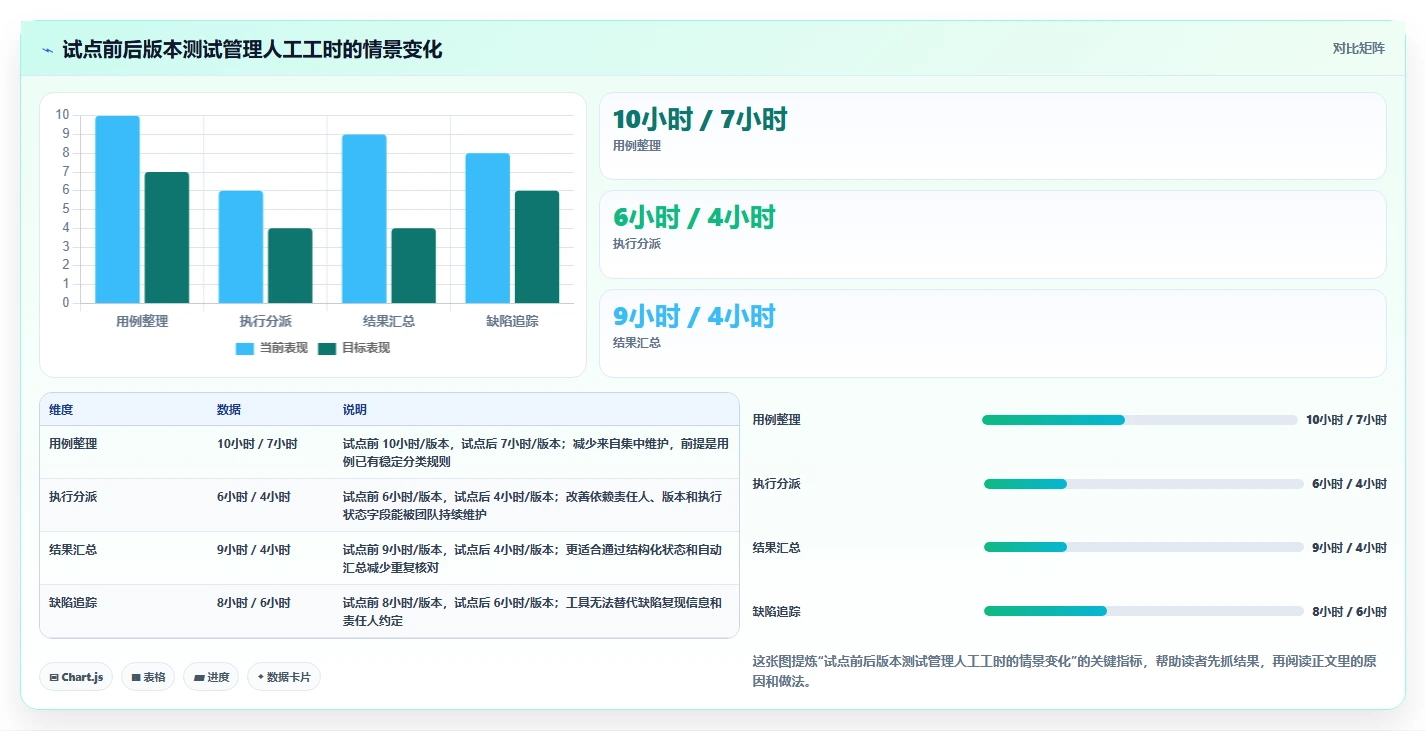Click the 用例整理 x-axis label in chart

(x=142, y=321)
